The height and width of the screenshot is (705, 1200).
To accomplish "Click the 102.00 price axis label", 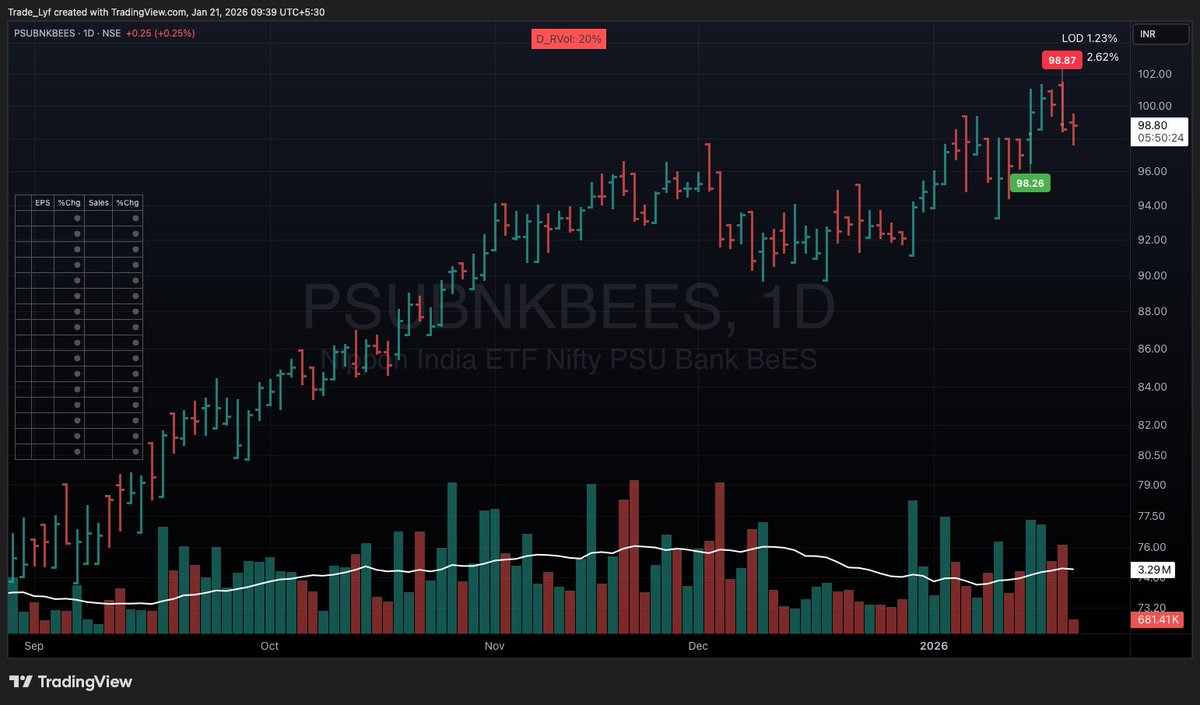I will 1154,74.
